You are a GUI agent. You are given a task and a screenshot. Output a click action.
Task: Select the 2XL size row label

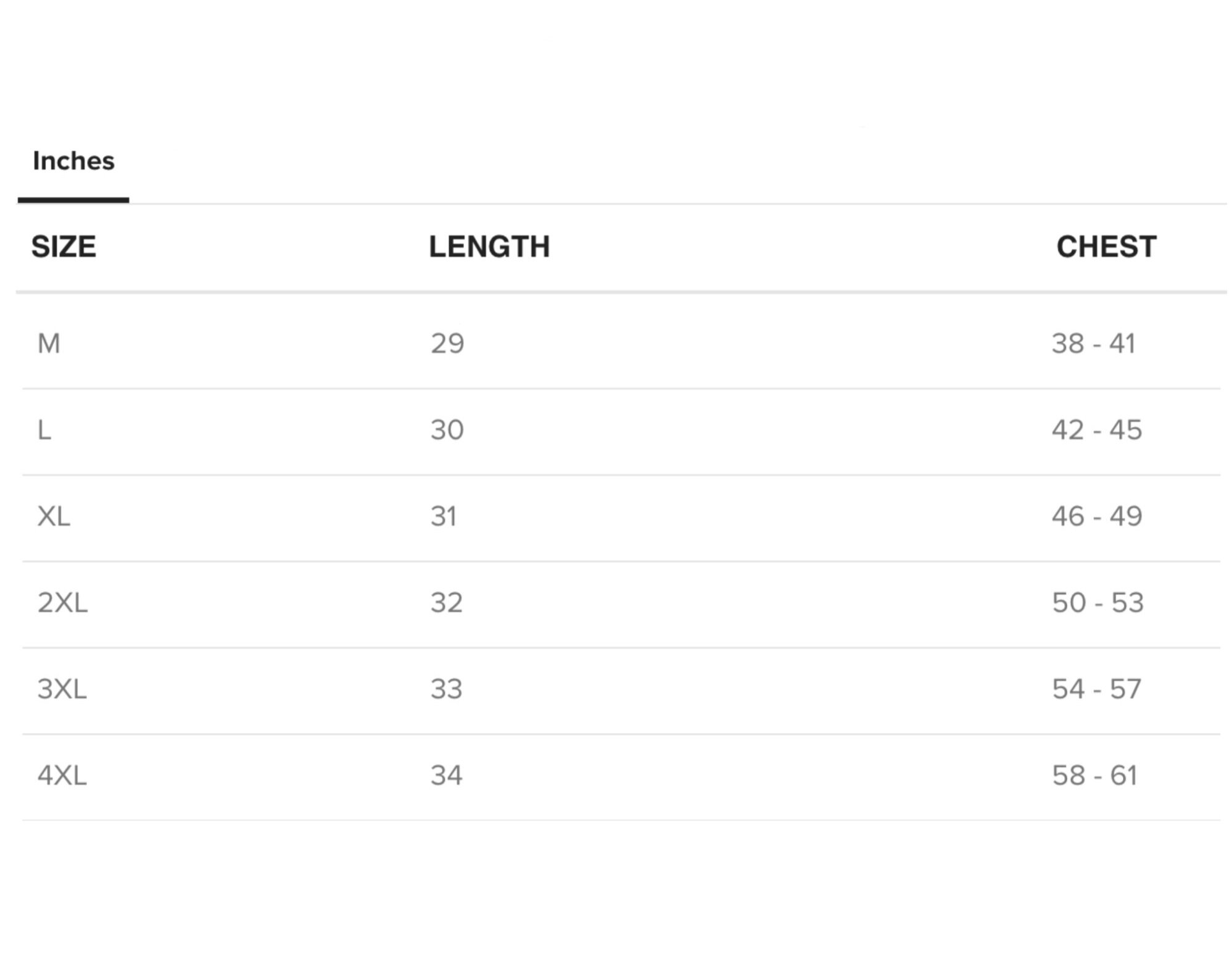[62, 603]
